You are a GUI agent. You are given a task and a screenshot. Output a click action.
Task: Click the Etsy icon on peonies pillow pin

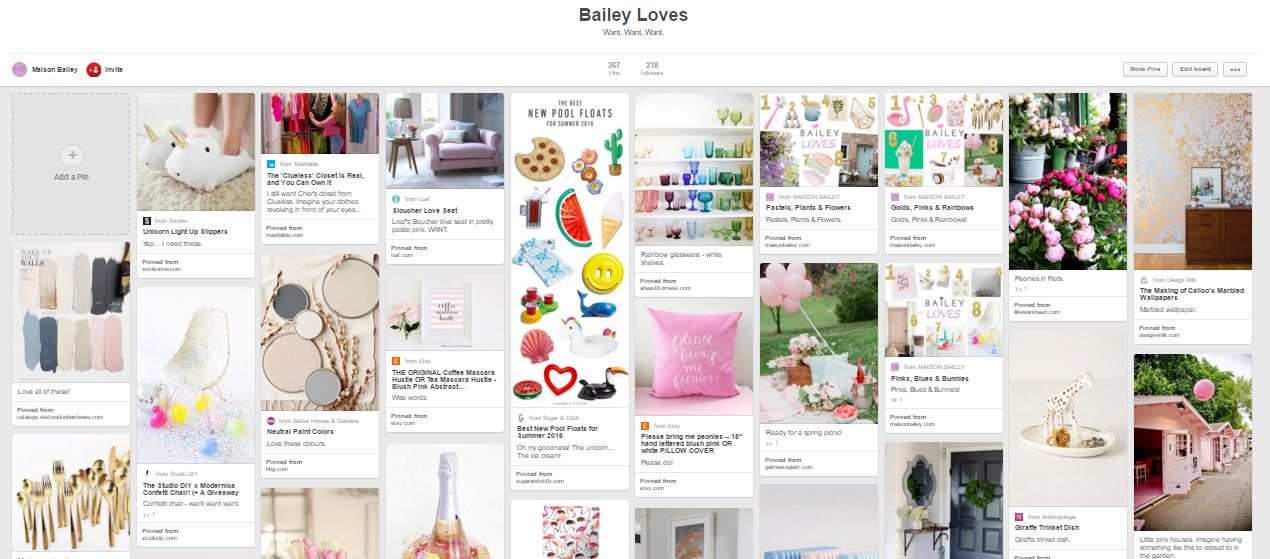pos(644,426)
